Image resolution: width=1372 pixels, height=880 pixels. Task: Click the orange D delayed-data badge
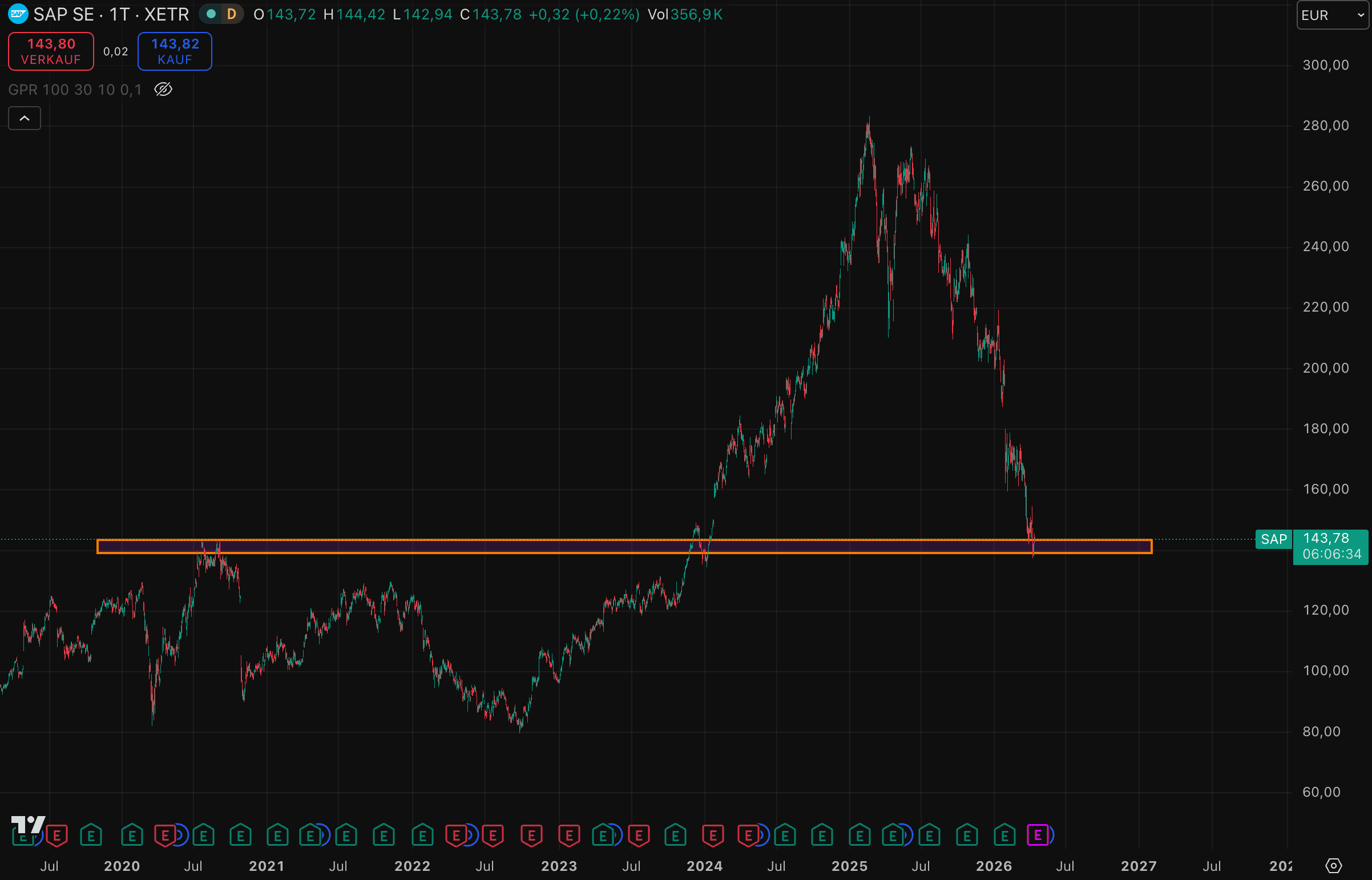pos(232,14)
